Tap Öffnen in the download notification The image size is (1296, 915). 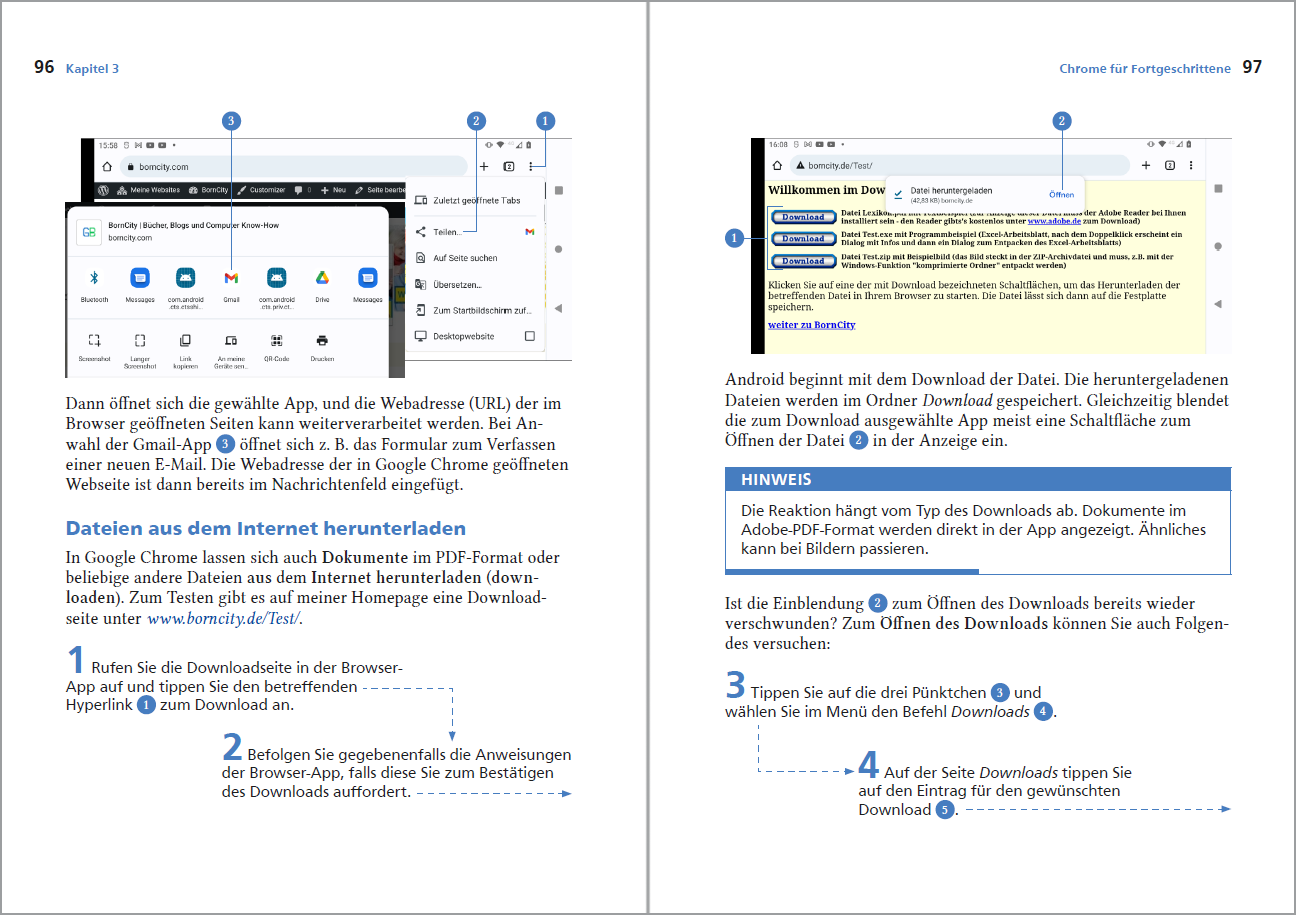click(1061, 194)
